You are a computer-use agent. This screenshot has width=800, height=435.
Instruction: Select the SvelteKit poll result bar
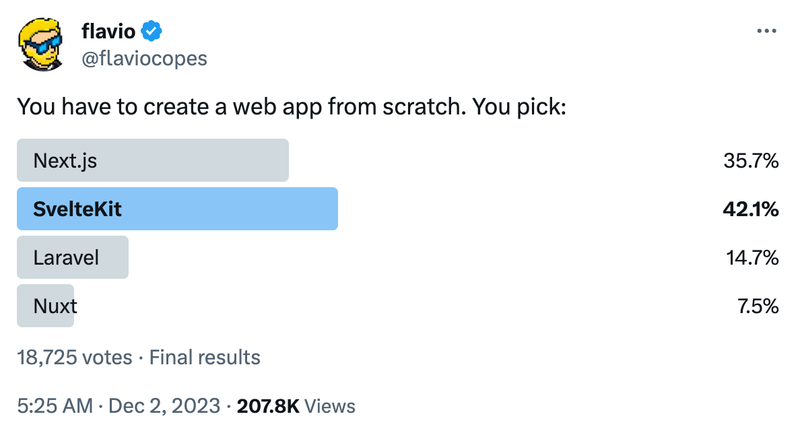tap(177, 209)
